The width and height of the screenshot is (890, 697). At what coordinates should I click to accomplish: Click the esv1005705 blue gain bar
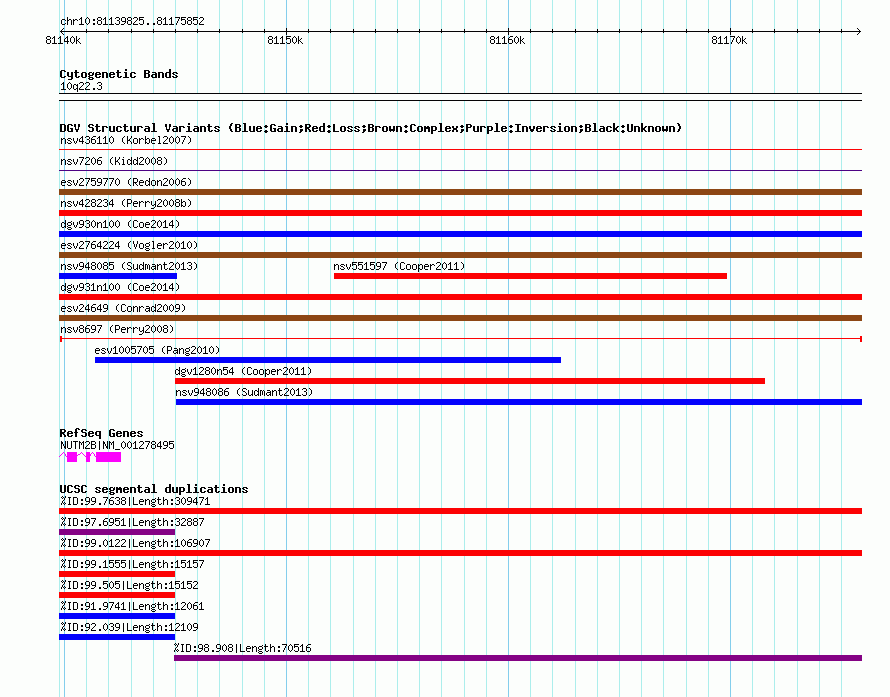tap(328, 360)
